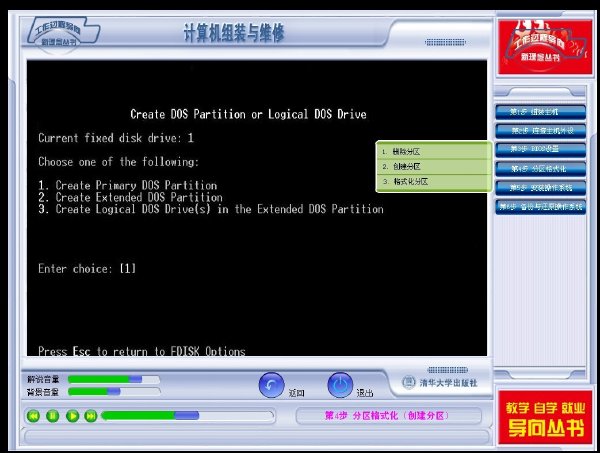Screen dimensions: 600x453
Task: Click 'Press Esc to return to FDISK Options'
Action: tap(142, 351)
